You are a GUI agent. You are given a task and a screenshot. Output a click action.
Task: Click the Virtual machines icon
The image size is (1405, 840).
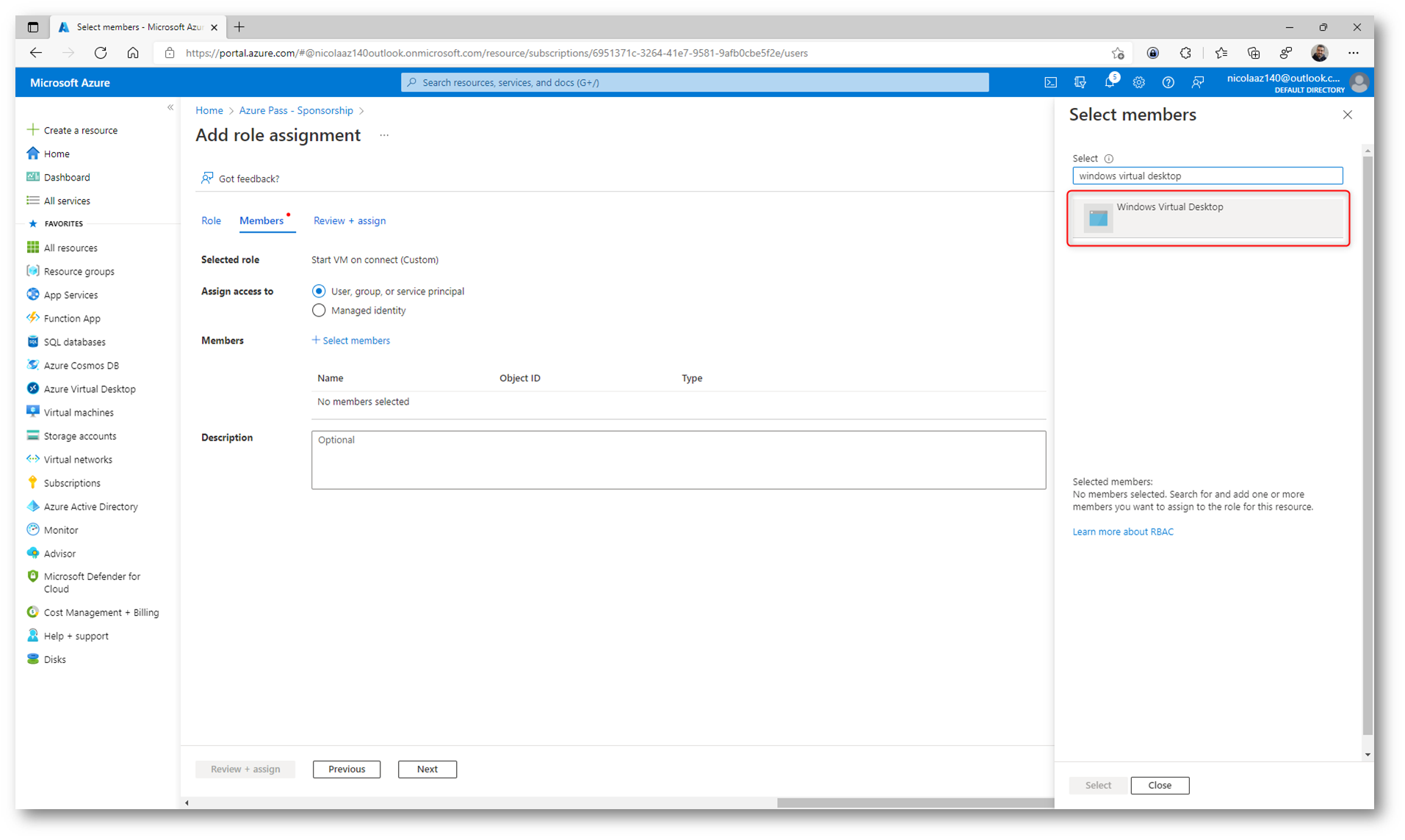point(32,412)
